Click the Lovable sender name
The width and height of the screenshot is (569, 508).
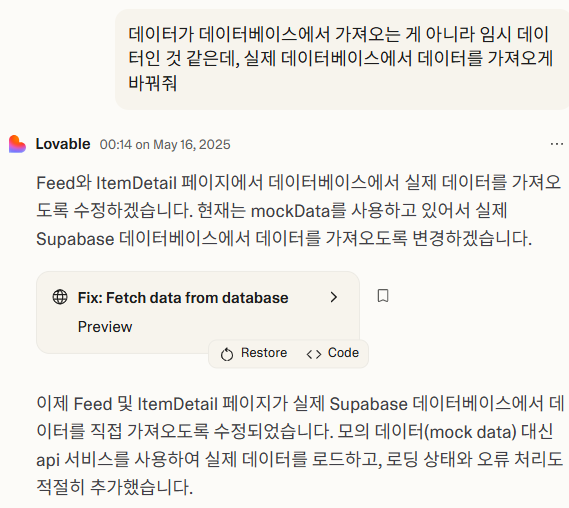(63, 144)
